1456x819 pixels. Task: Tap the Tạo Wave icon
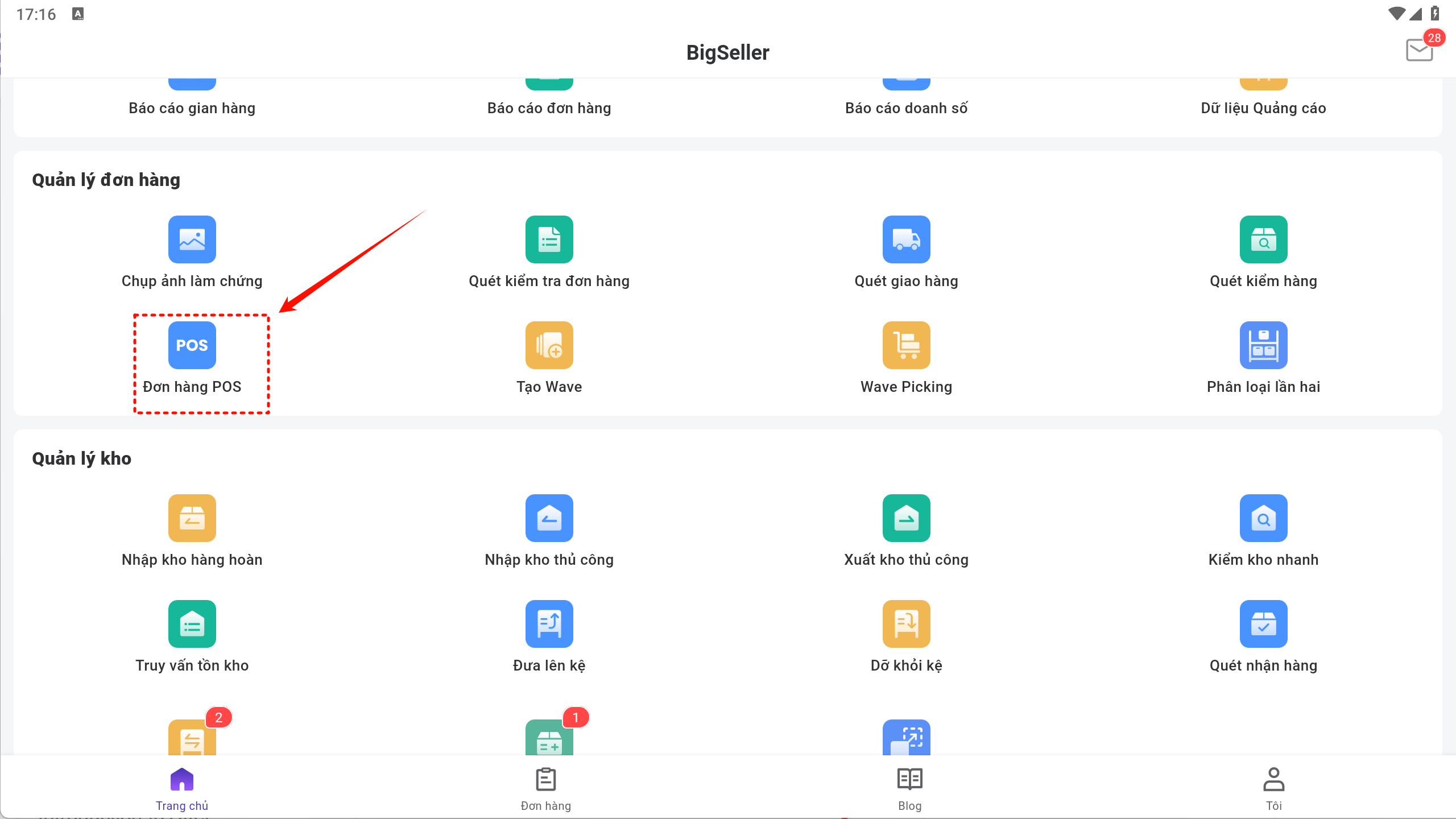[x=549, y=345]
